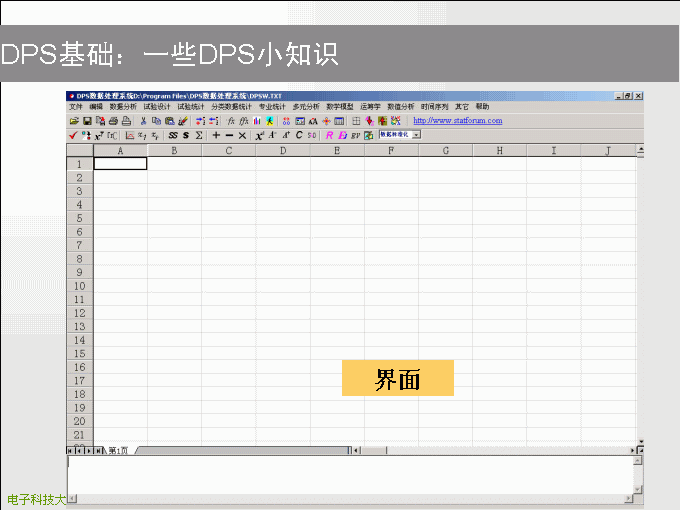The height and width of the screenshot is (510, 680).
Task: Click the magenta R icon
Action: pos(329,135)
